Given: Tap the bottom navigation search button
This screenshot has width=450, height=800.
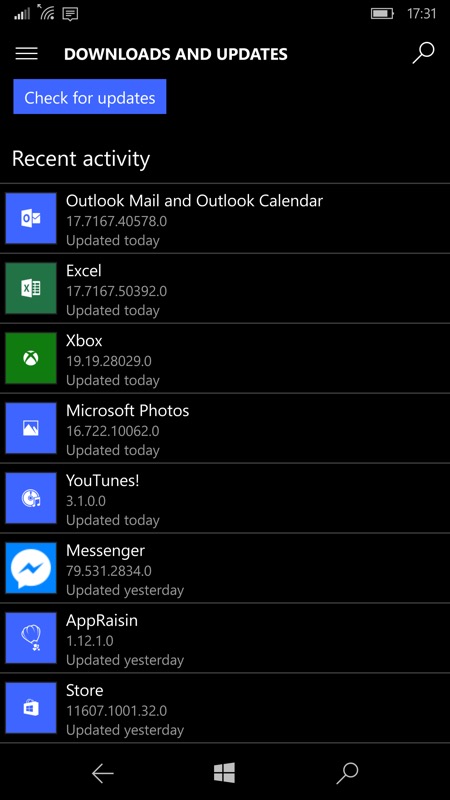Looking at the screenshot, I should [x=347, y=773].
